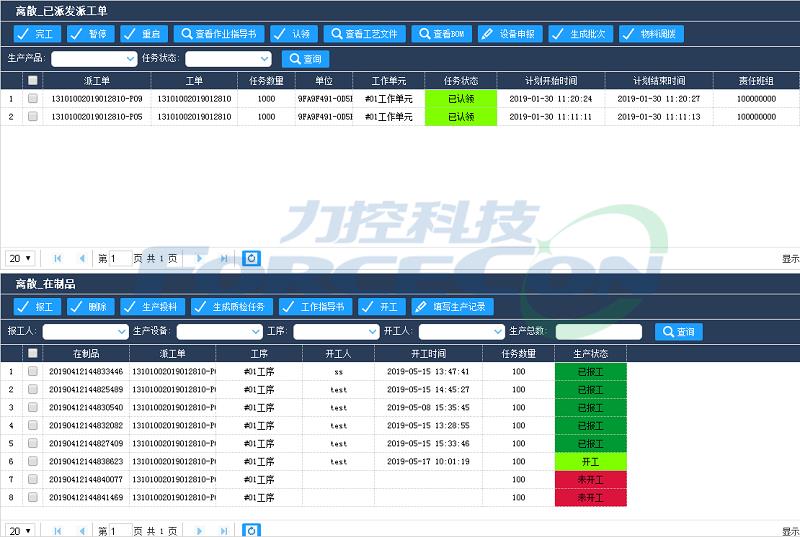Click the 设备申报 pencil button
The image size is (800, 537).
pos(510,34)
